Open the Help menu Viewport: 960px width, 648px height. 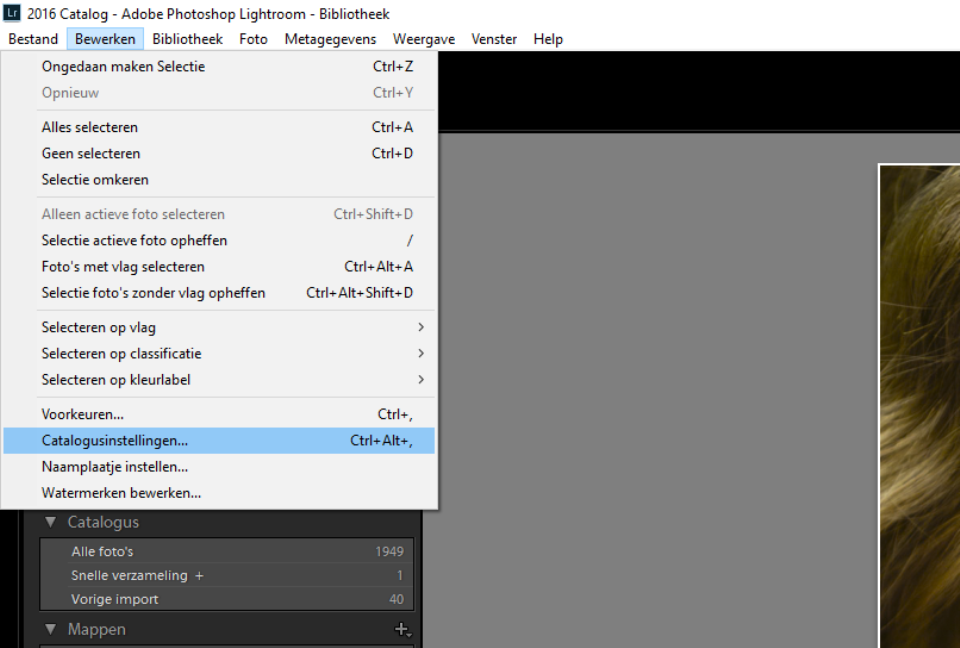(x=548, y=39)
